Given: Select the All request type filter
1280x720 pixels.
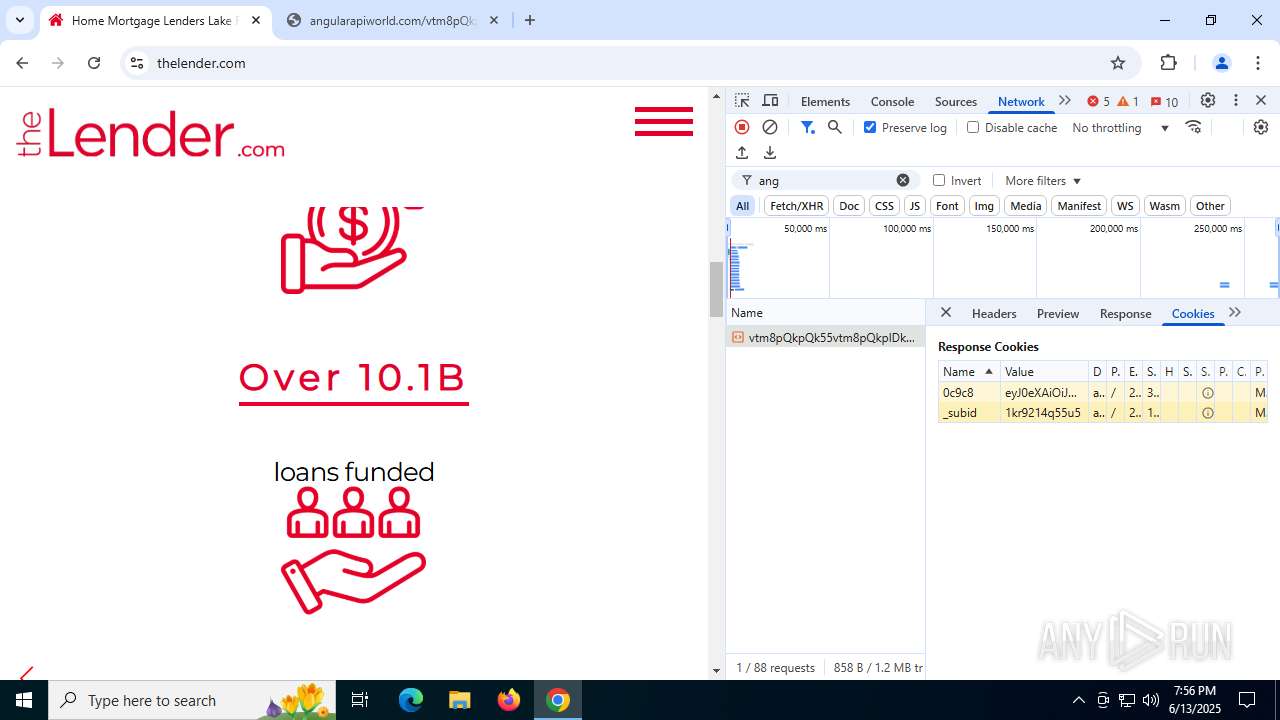Looking at the screenshot, I should coord(742,206).
